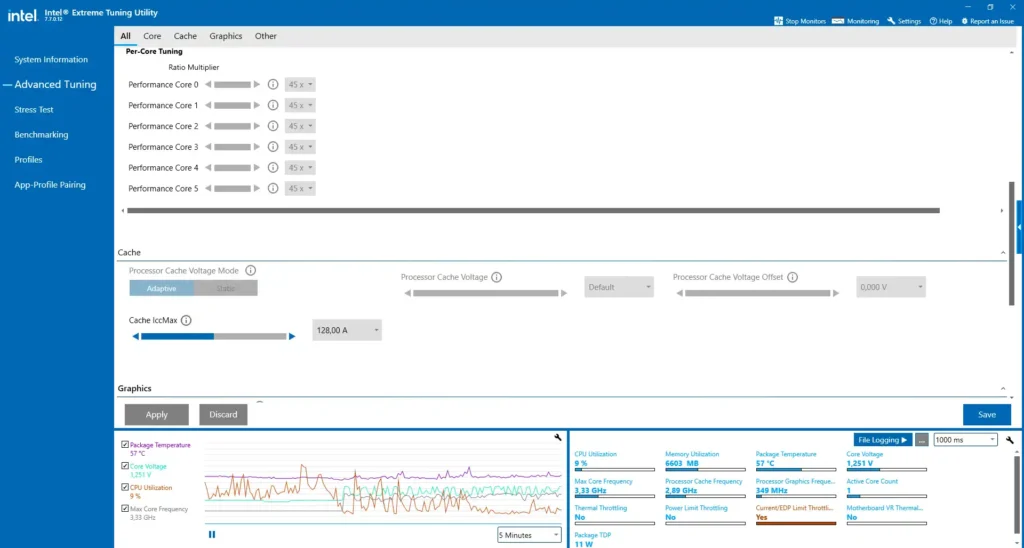Open info for Performance Core 5

pyautogui.click(x=273, y=188)
